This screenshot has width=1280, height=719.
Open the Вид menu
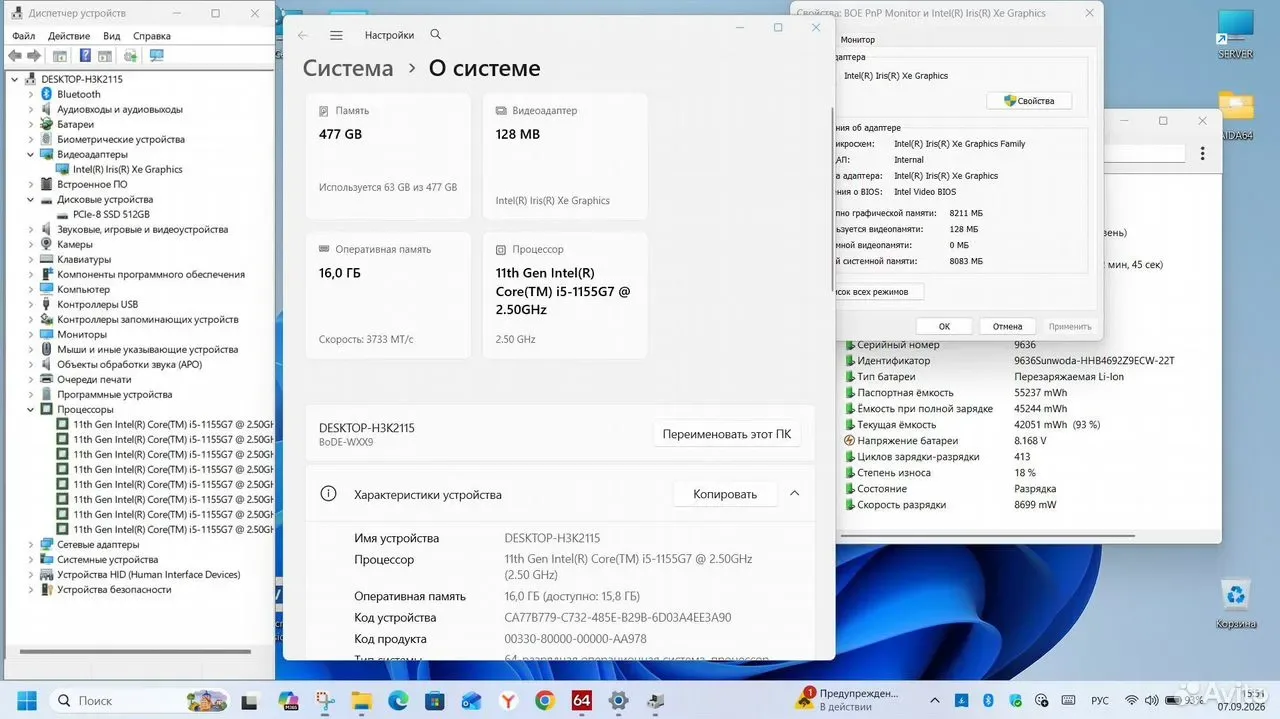tap(112, 35)
